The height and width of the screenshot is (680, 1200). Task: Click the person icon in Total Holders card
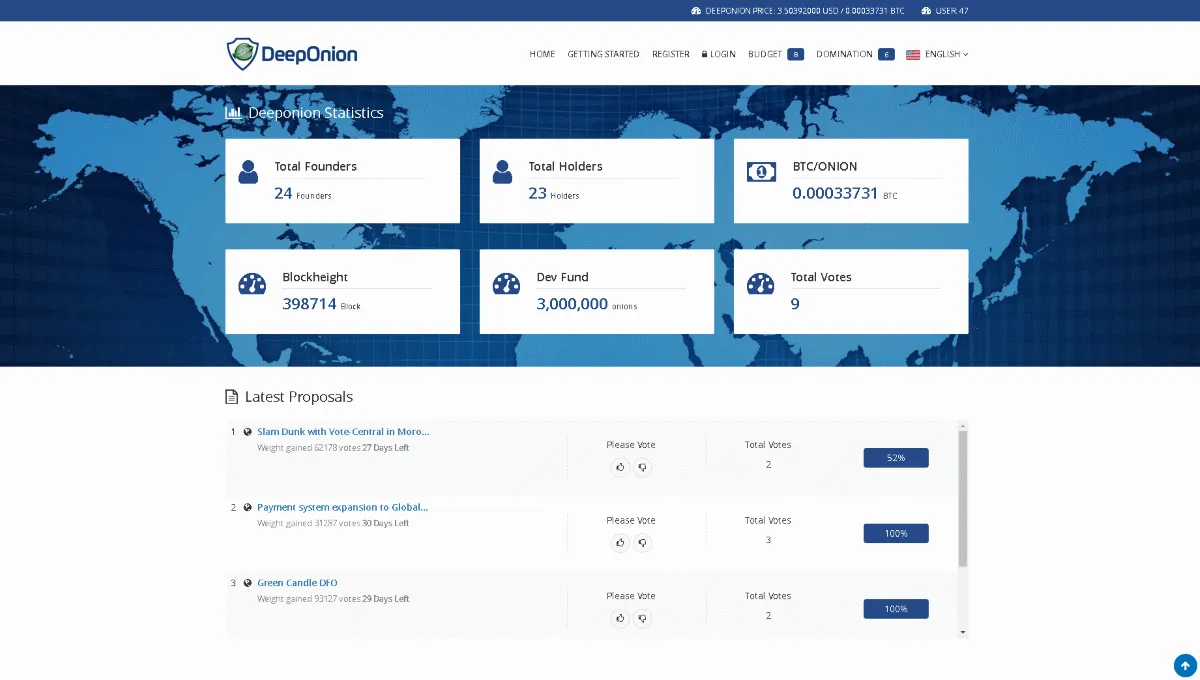[502, 172]
